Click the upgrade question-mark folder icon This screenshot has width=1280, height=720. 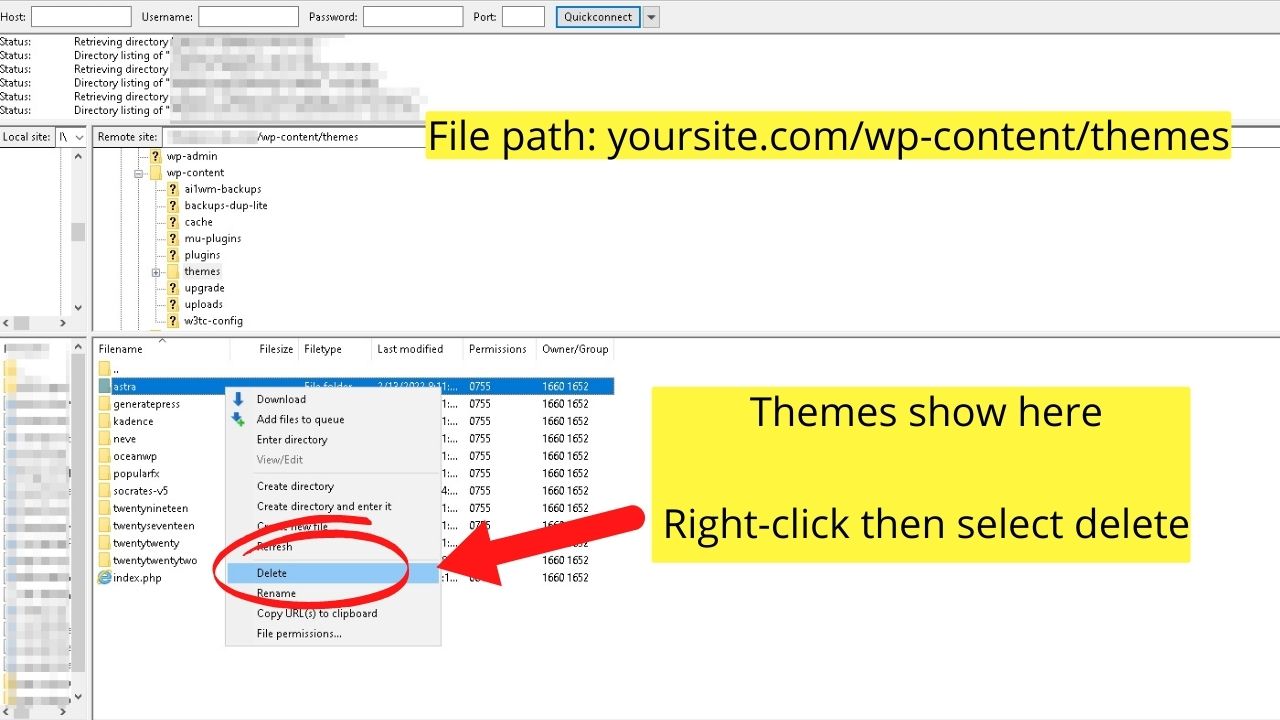coord(174,288)
